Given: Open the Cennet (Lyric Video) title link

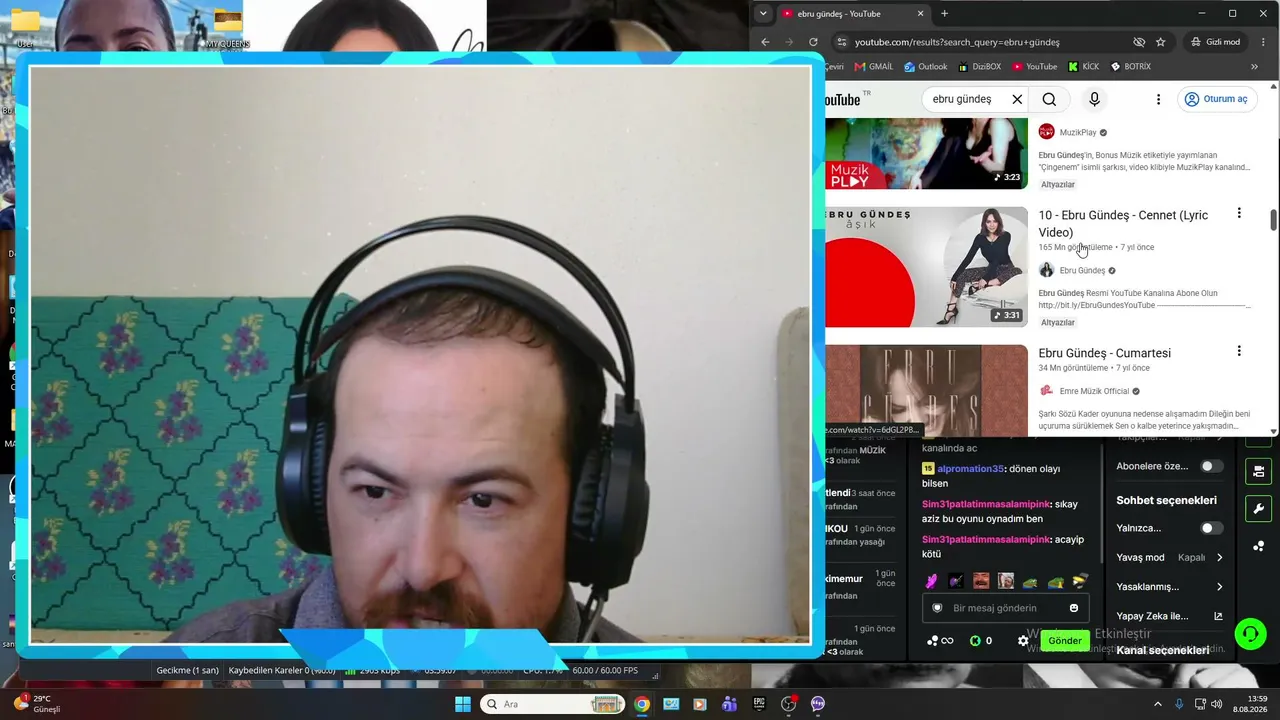Looking at the screenshot, I should point(1123,223).
